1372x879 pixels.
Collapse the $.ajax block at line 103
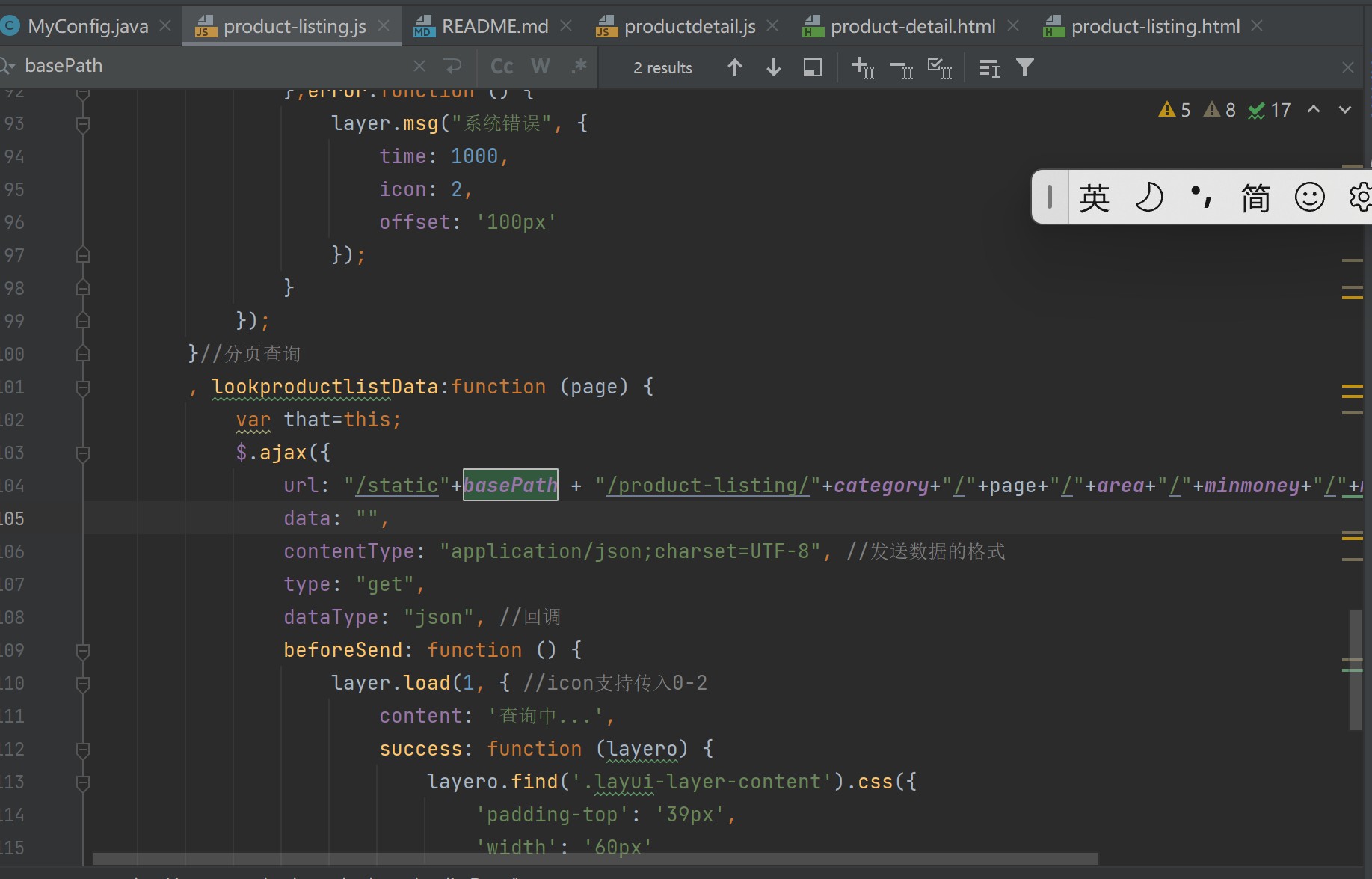point(83,453)
